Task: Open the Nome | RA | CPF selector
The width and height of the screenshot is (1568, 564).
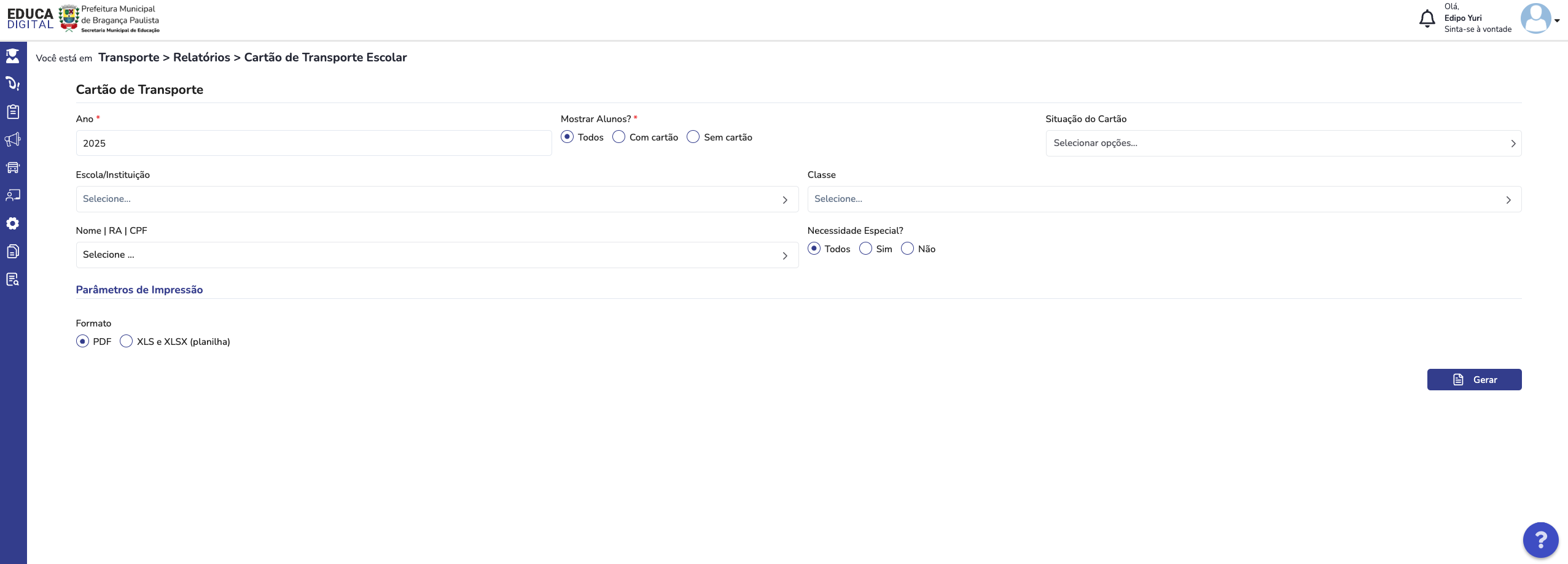Action: (x=437, y=255)
